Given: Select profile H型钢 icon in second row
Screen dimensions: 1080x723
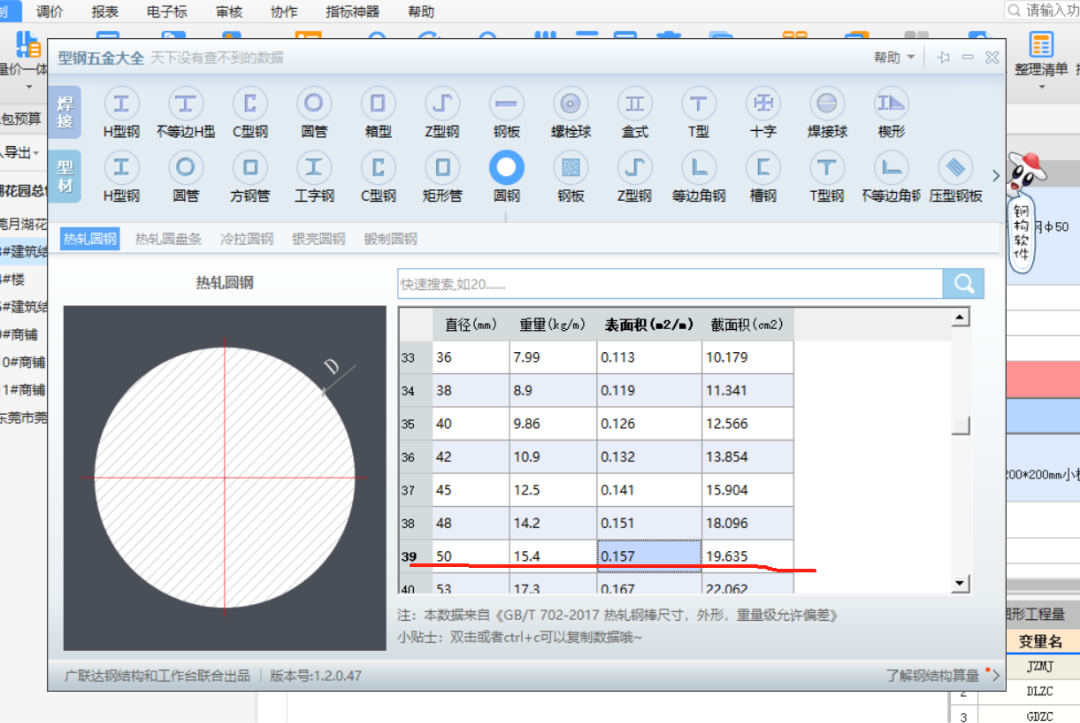Looking at the screenshot, I should click(x=121, y=167).
